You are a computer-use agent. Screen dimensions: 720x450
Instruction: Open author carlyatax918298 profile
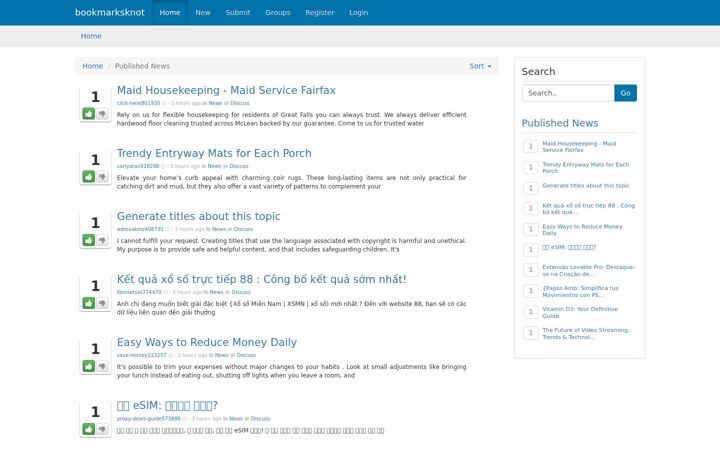pos(138,166)
